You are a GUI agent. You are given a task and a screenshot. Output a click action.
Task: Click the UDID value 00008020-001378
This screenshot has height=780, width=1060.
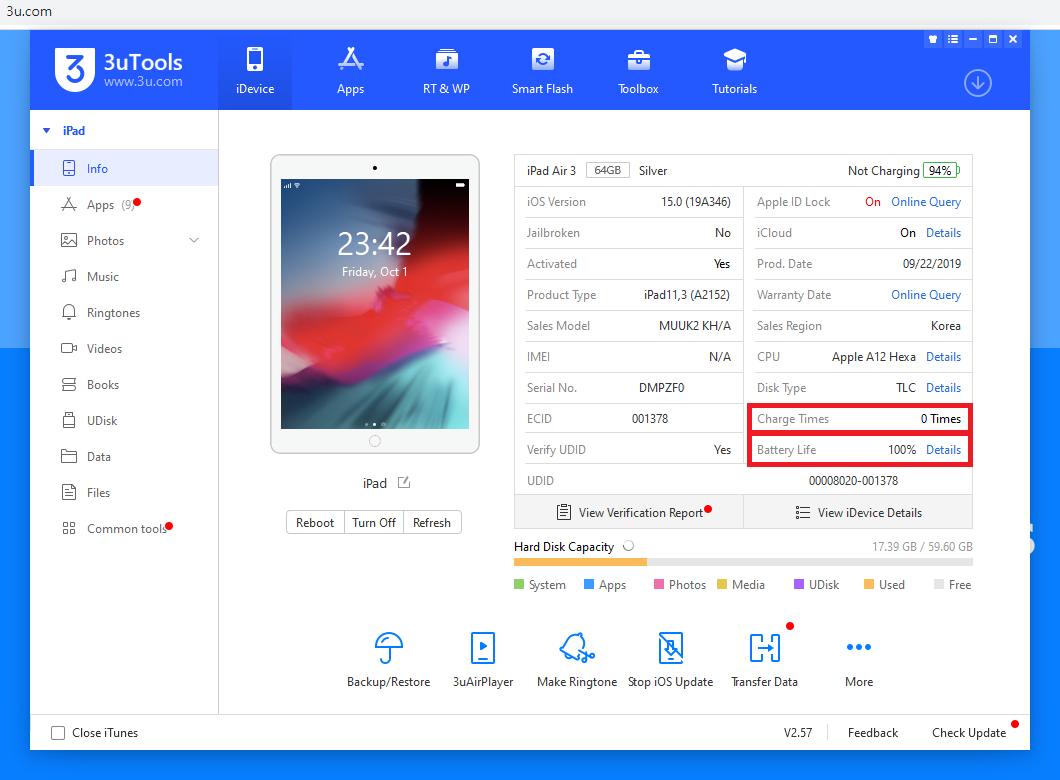[853, 481]
